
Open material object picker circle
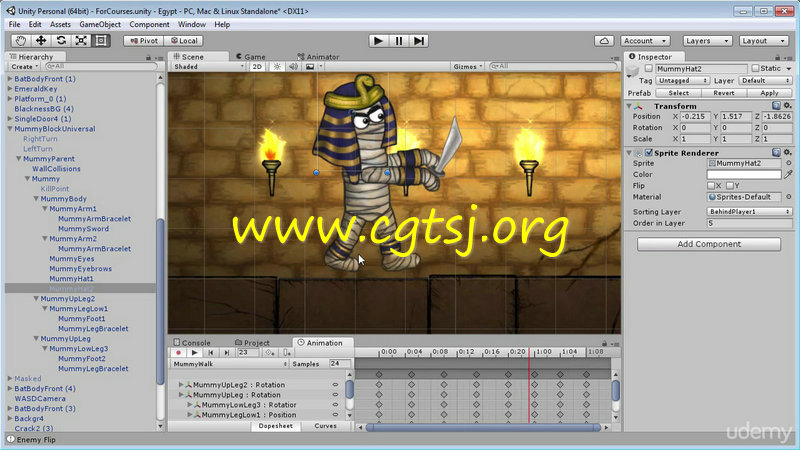(788, 197)
